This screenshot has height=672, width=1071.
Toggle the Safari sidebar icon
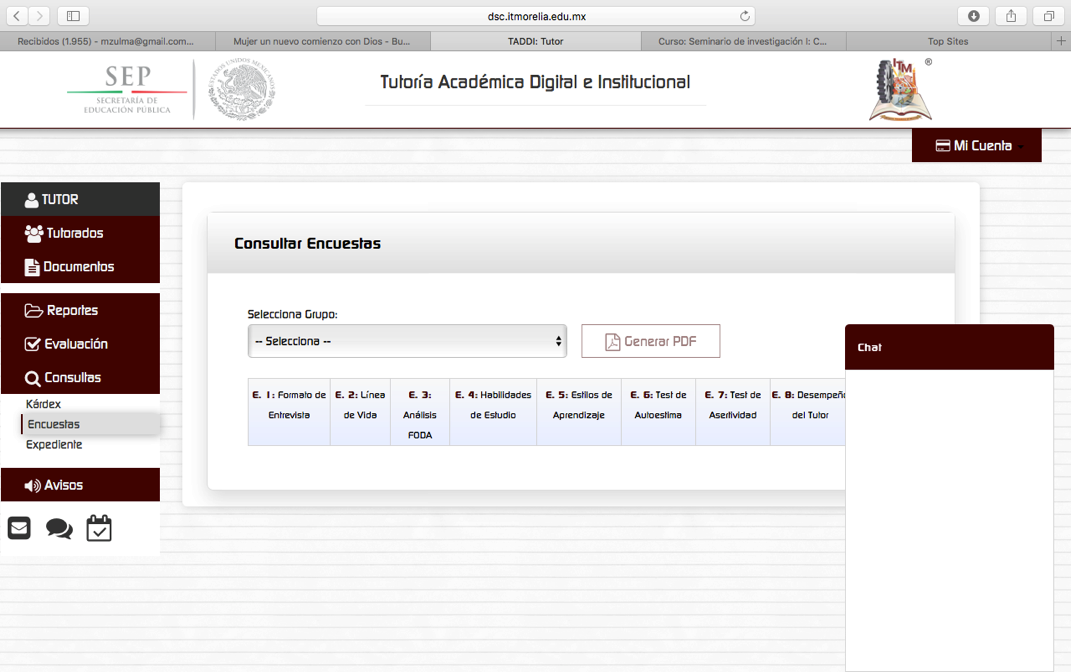(x=73, y=16)
